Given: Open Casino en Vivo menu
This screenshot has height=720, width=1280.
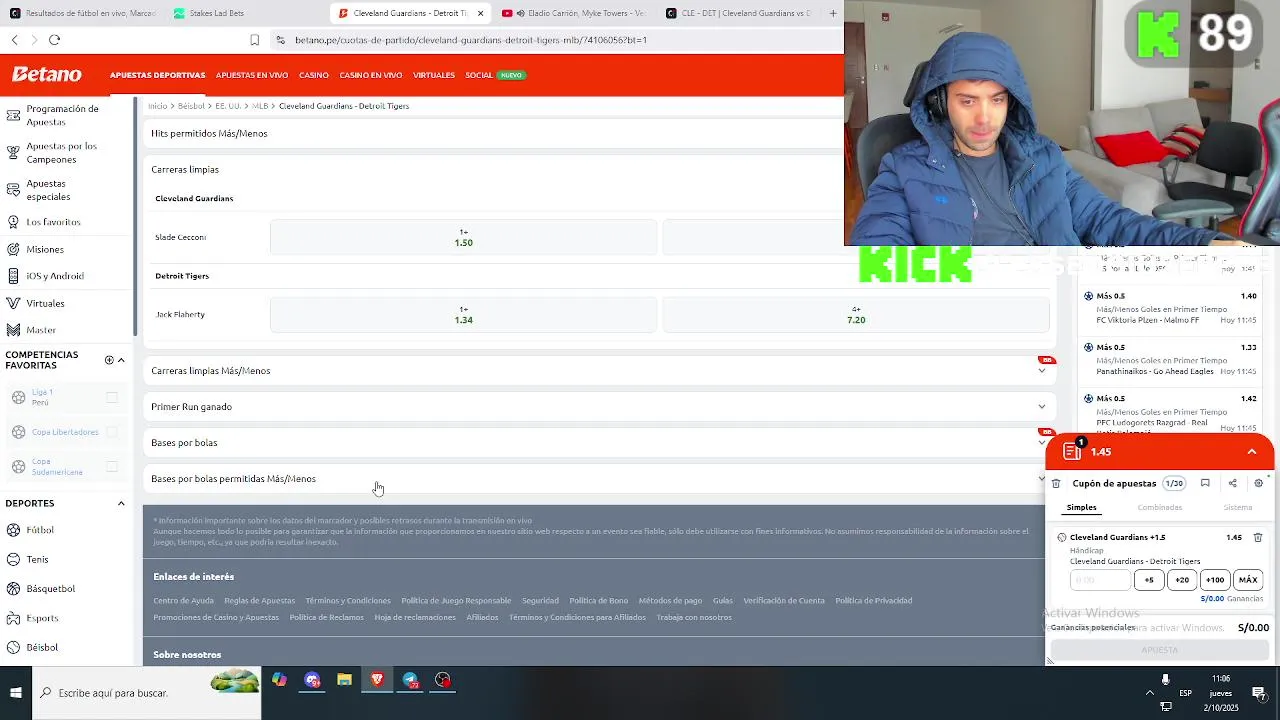Looking at the screenshot, I should pyautogui.click(x=370, y=75).
